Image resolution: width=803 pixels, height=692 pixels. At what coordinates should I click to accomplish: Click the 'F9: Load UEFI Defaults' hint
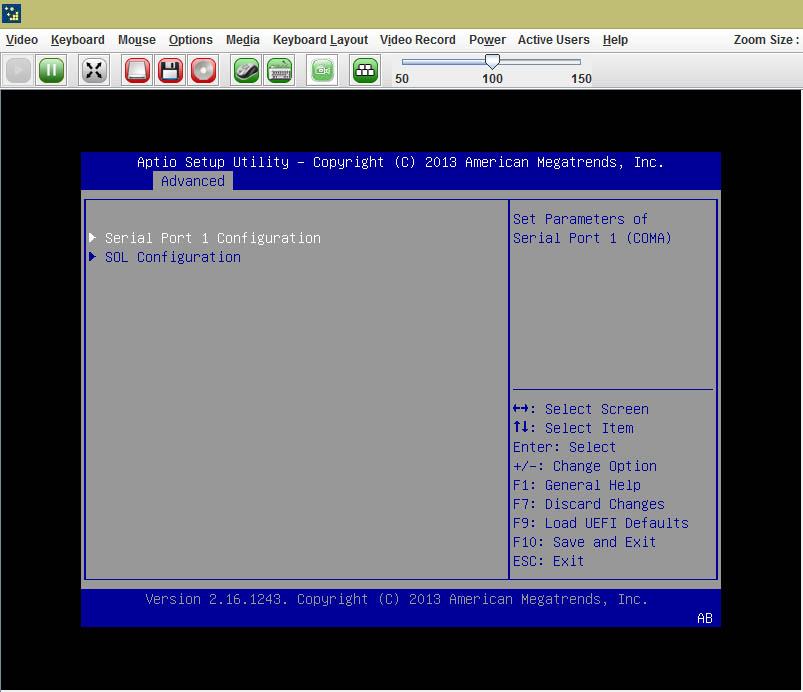click(601, 523)
